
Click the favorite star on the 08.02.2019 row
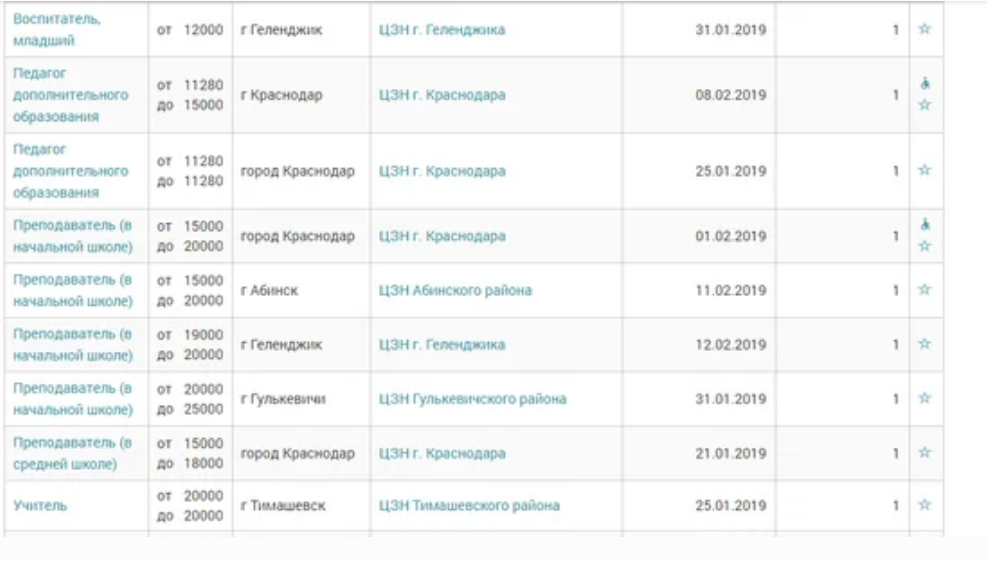point(924,105)
